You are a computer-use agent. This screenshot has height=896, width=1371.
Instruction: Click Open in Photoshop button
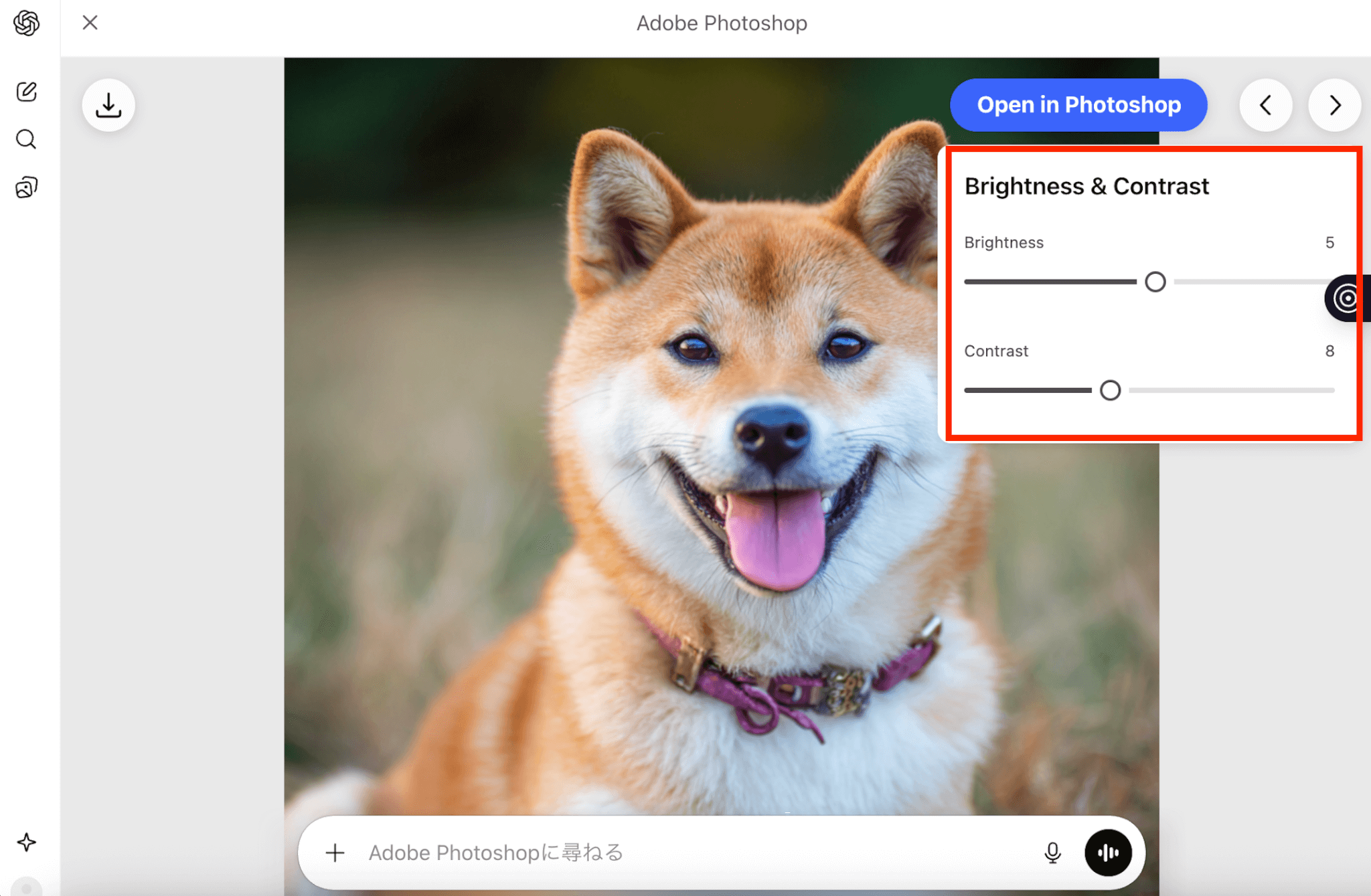click(1078, 105)
